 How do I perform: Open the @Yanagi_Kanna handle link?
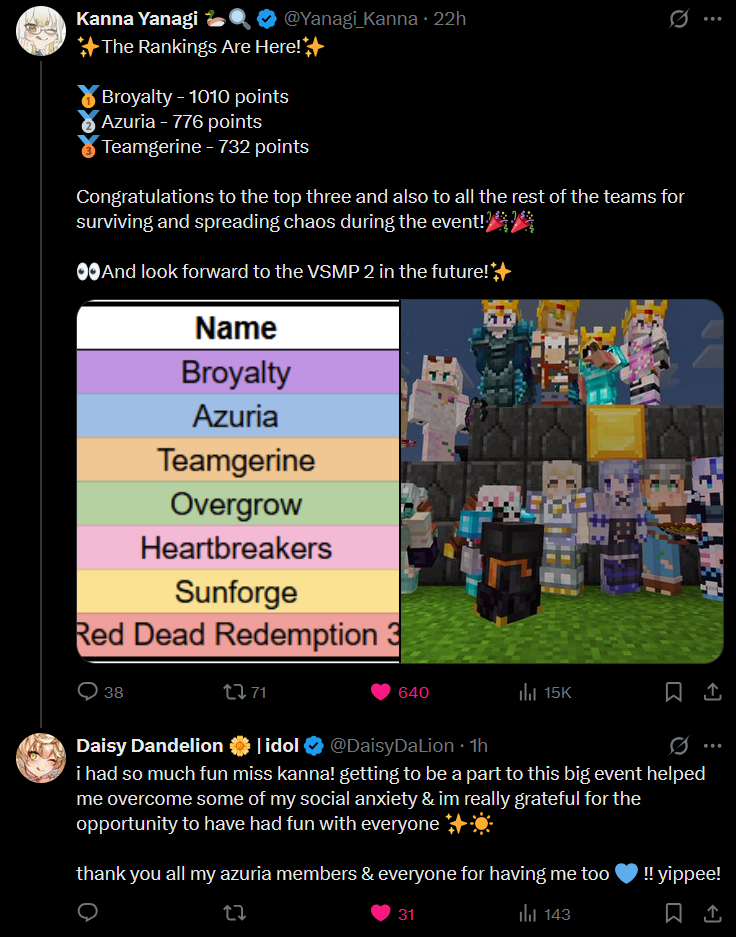point(351,19)
